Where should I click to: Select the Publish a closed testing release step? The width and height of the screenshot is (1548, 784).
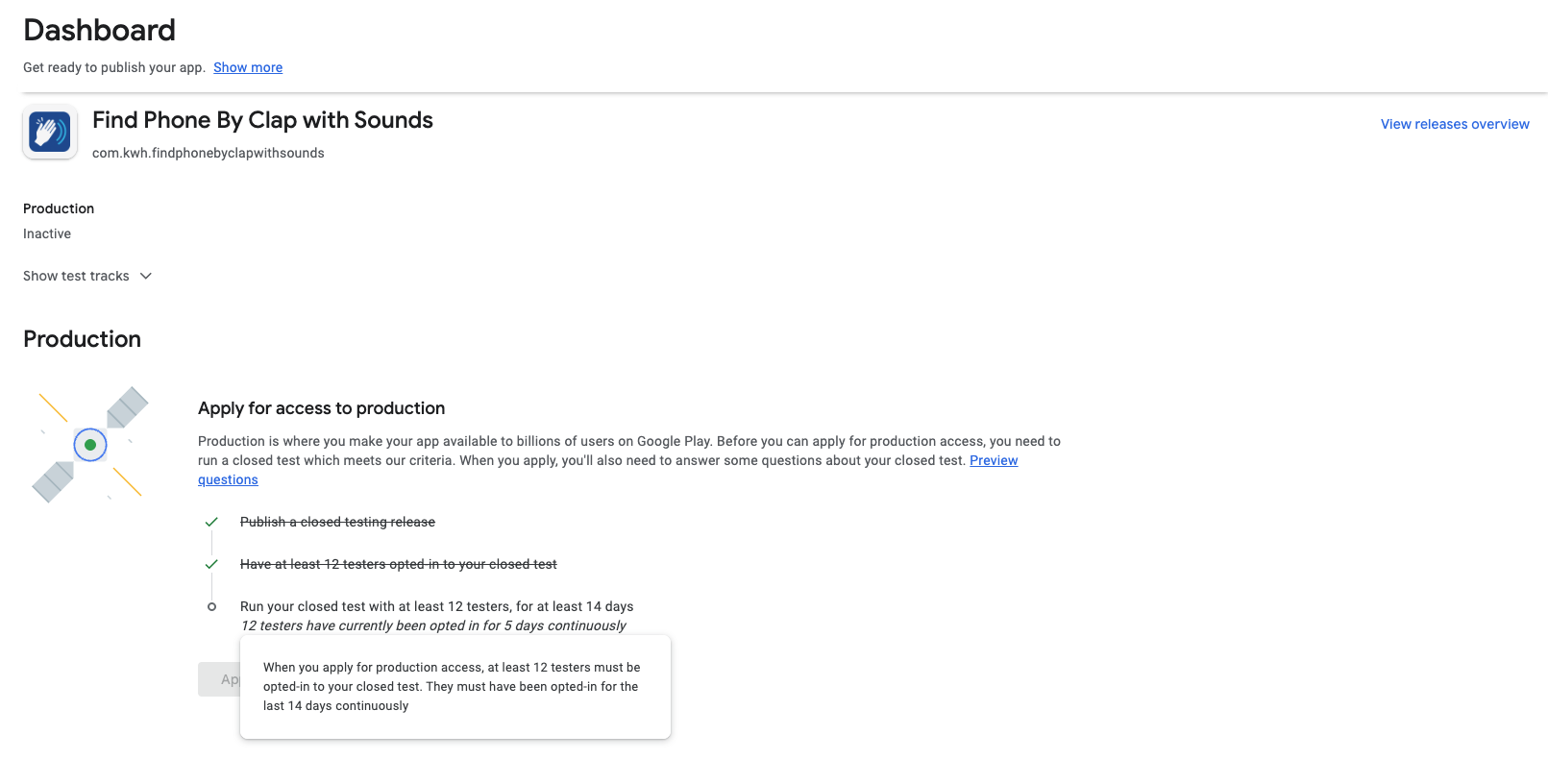point(337,522)
